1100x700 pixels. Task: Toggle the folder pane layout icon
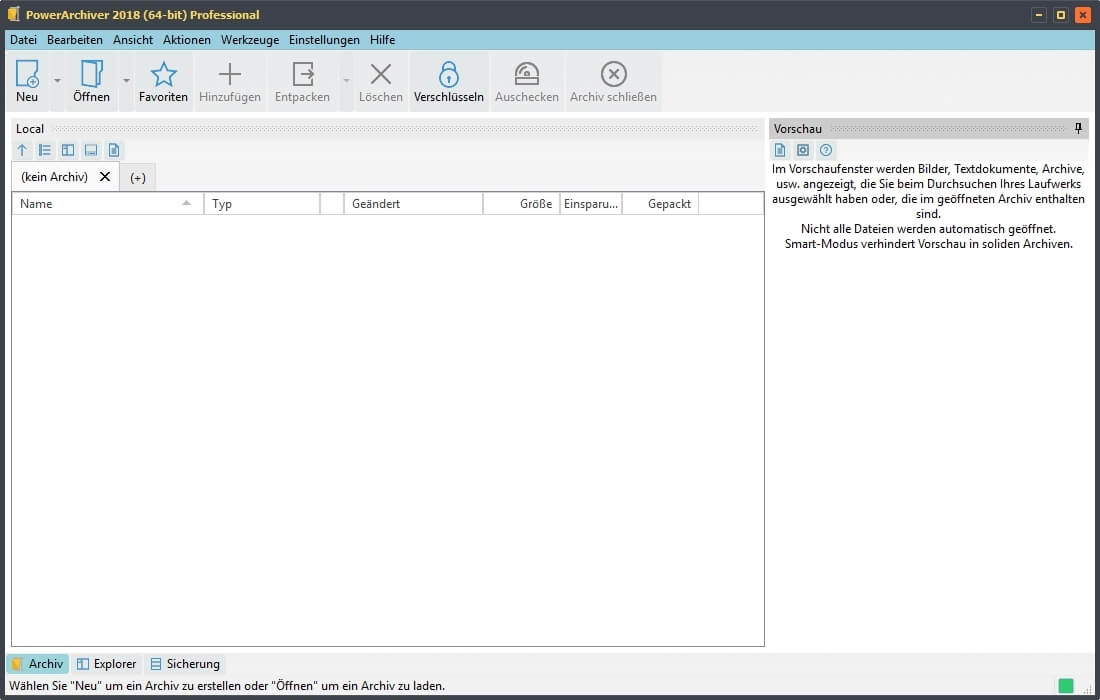[68, 150]
